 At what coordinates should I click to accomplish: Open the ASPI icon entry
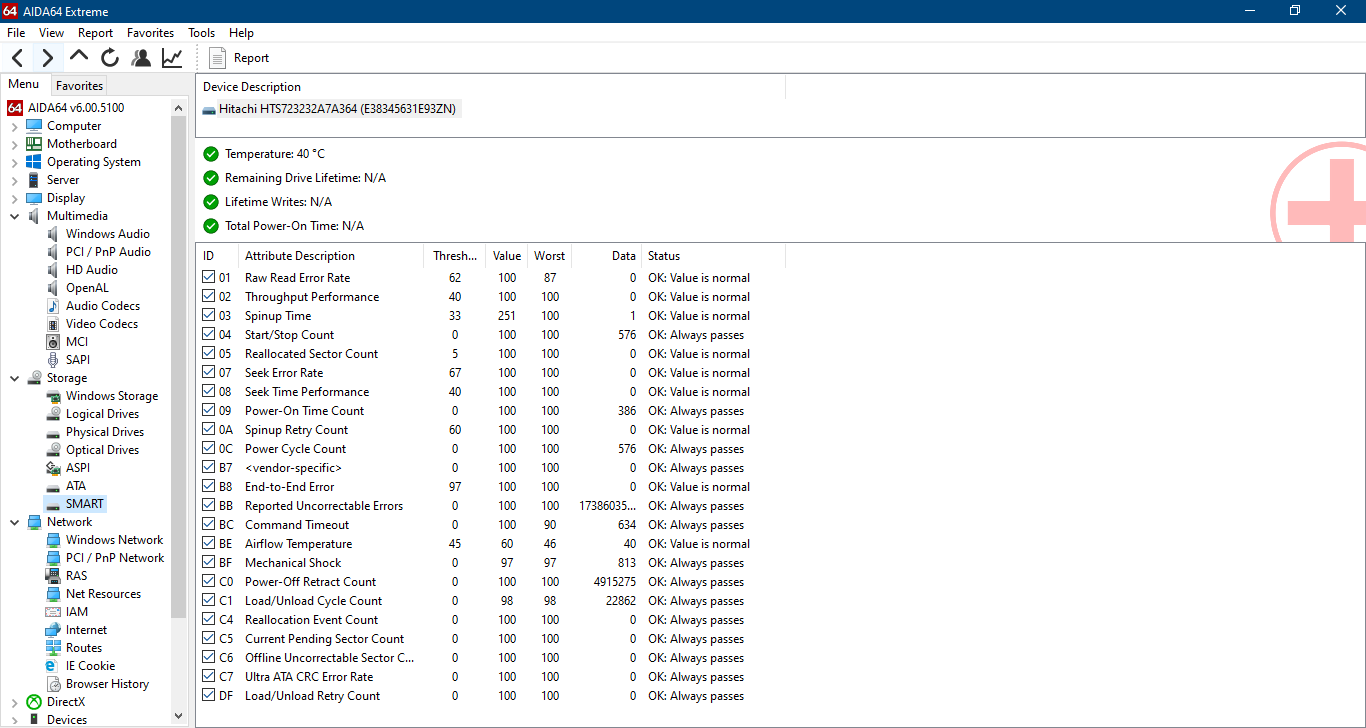[53, 468]
